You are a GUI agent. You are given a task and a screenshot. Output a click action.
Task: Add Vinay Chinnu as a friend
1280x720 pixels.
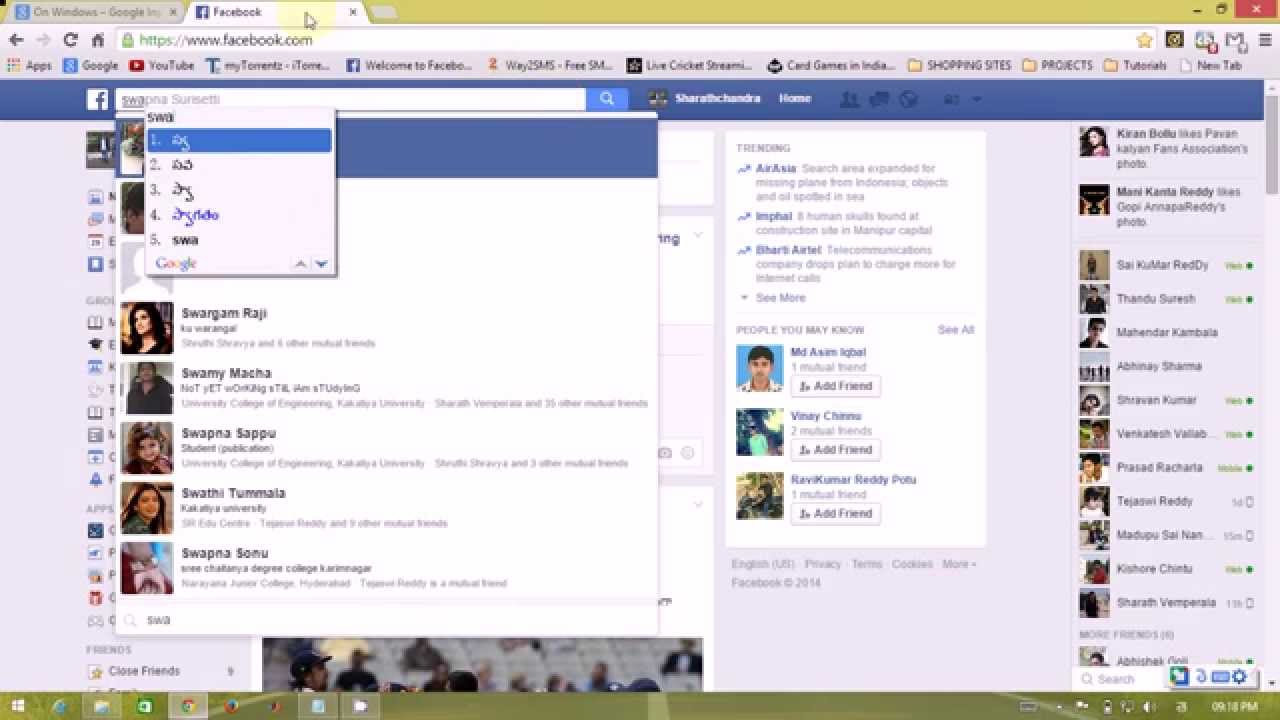point(836,450)
